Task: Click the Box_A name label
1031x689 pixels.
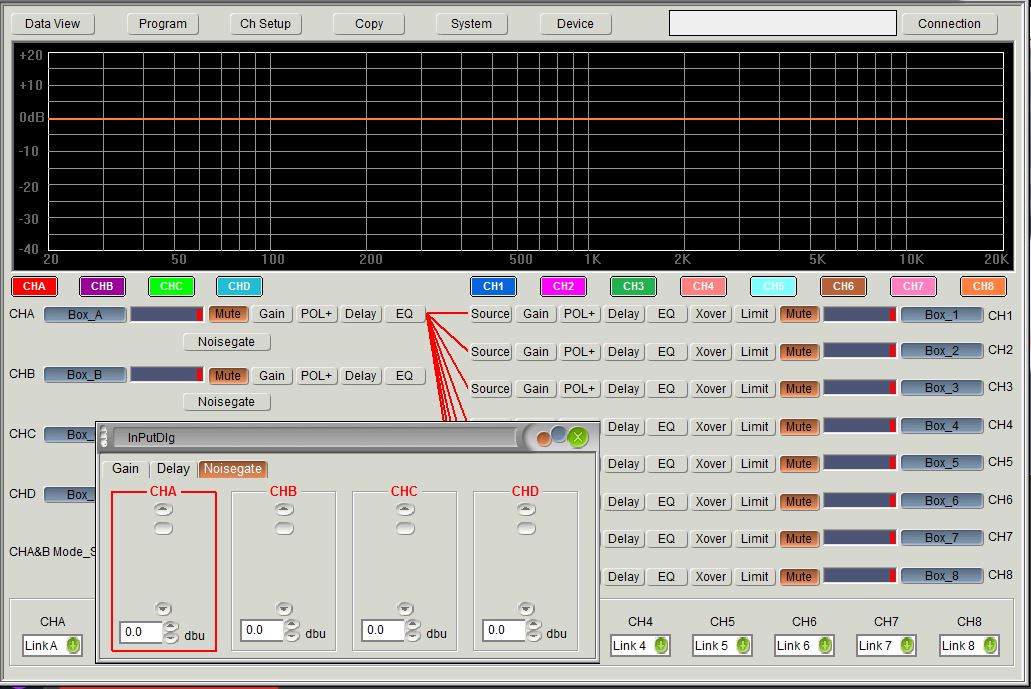Action: [x=85, y=314]
